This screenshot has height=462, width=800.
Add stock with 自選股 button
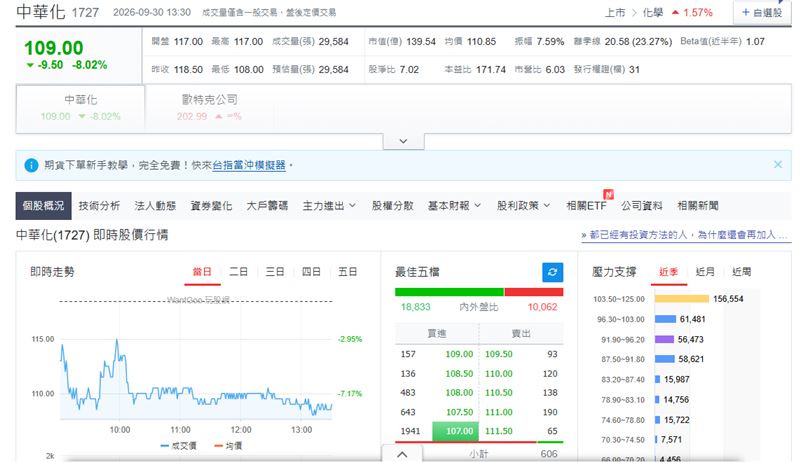tap(762, 12)
